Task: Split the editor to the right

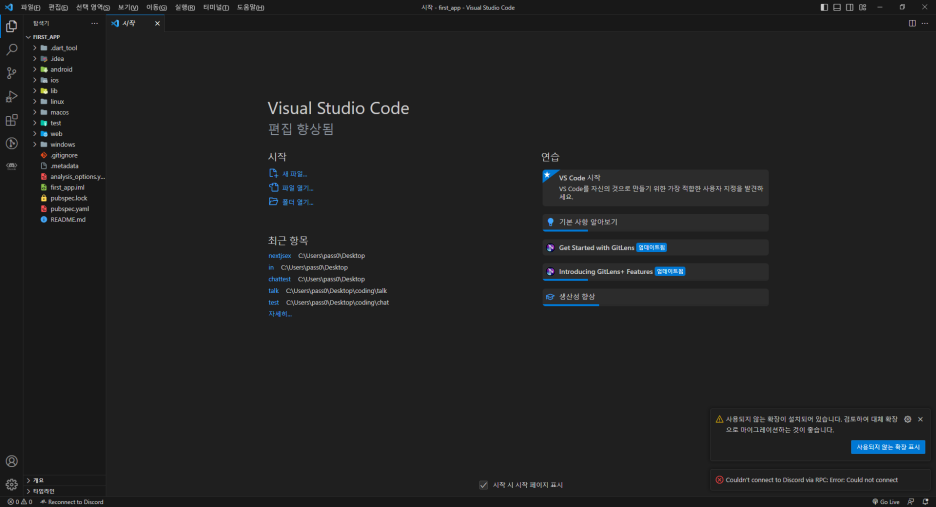Action: click(x=912, y=23)
